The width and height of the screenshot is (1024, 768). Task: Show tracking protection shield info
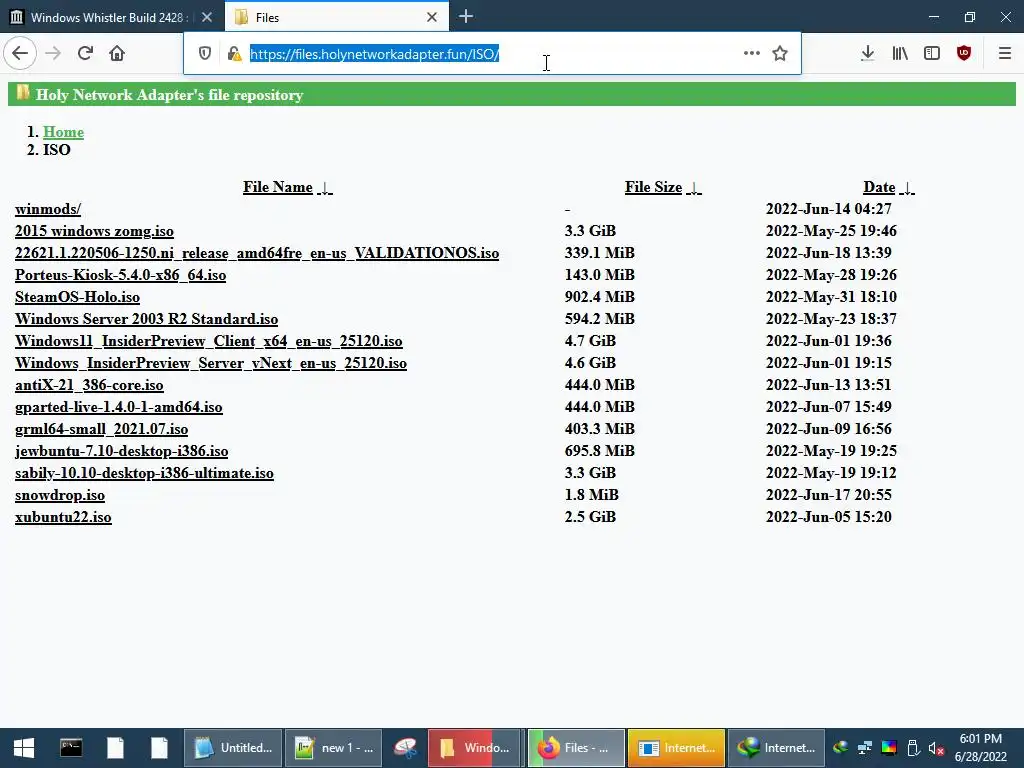[204, 54]
